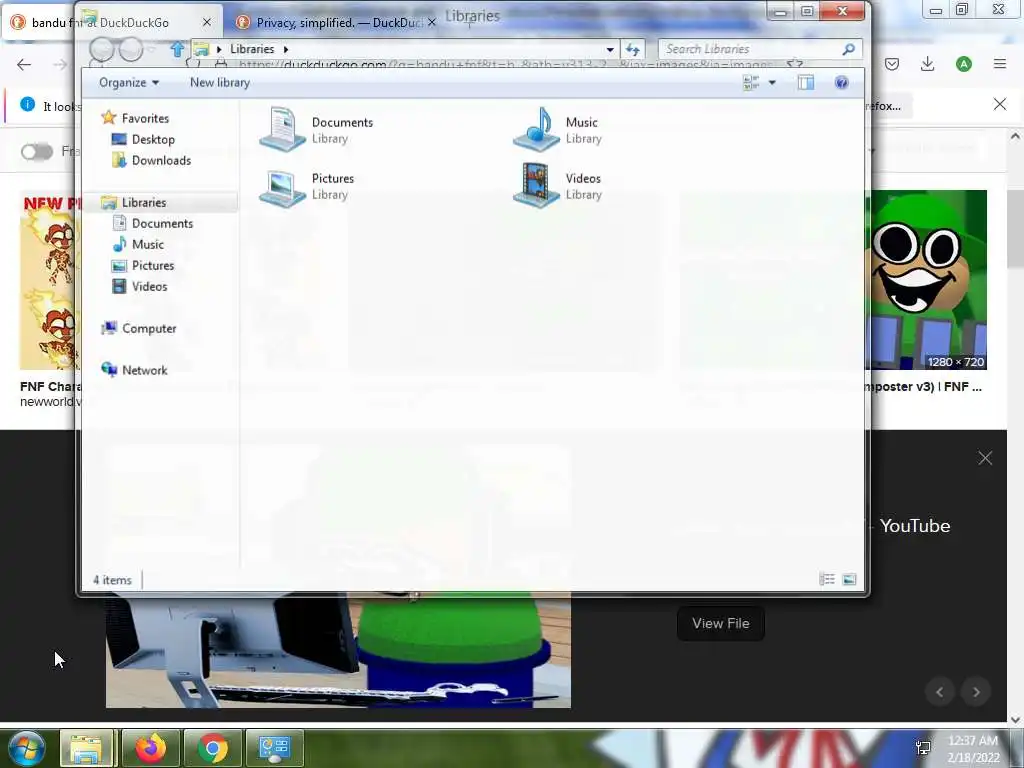Open Google Chrome from the taskbar
This screenshot has height=768, width=1024.
[x=212, y=748]
